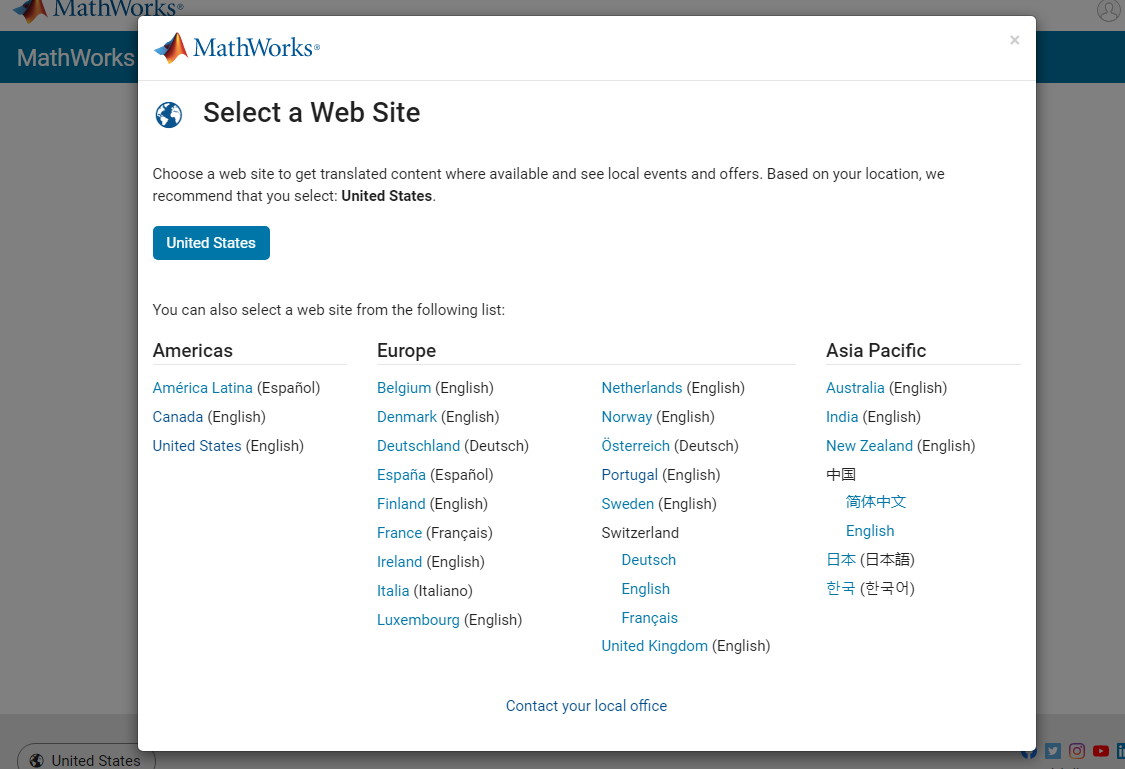This screenshot has width=1125, height=769.
Task: Close the Select a Web Site dialog
Action: tap(1014, 40)
